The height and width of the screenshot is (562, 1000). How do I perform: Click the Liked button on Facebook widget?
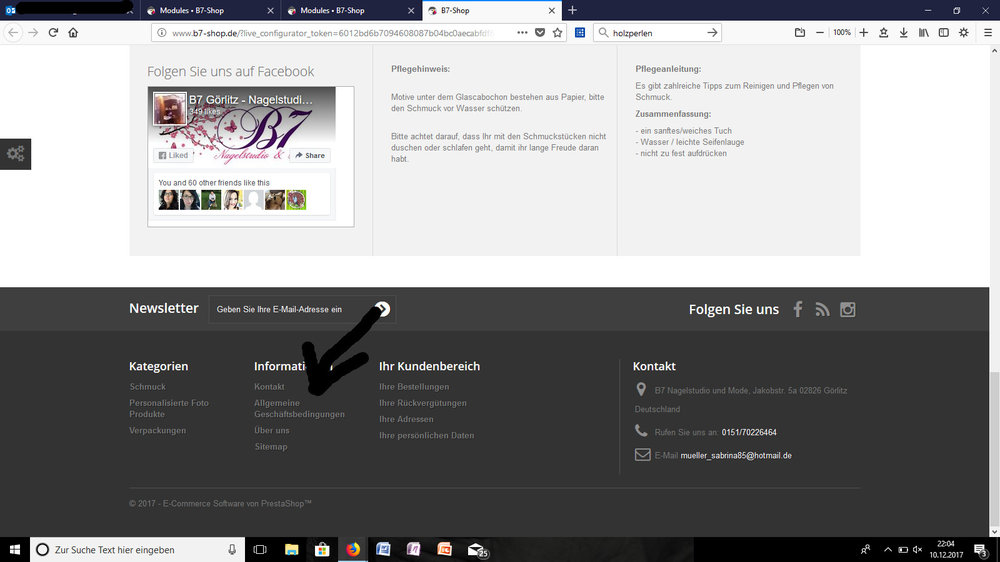(173, 155)
